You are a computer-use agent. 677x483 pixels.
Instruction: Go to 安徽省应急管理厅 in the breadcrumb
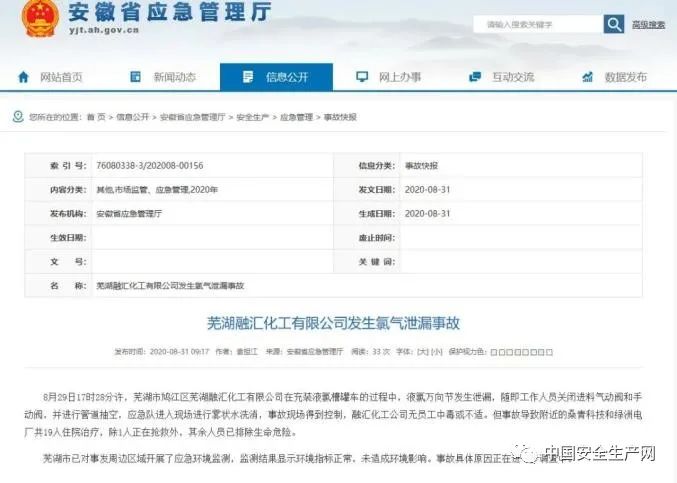coord(193,117)
